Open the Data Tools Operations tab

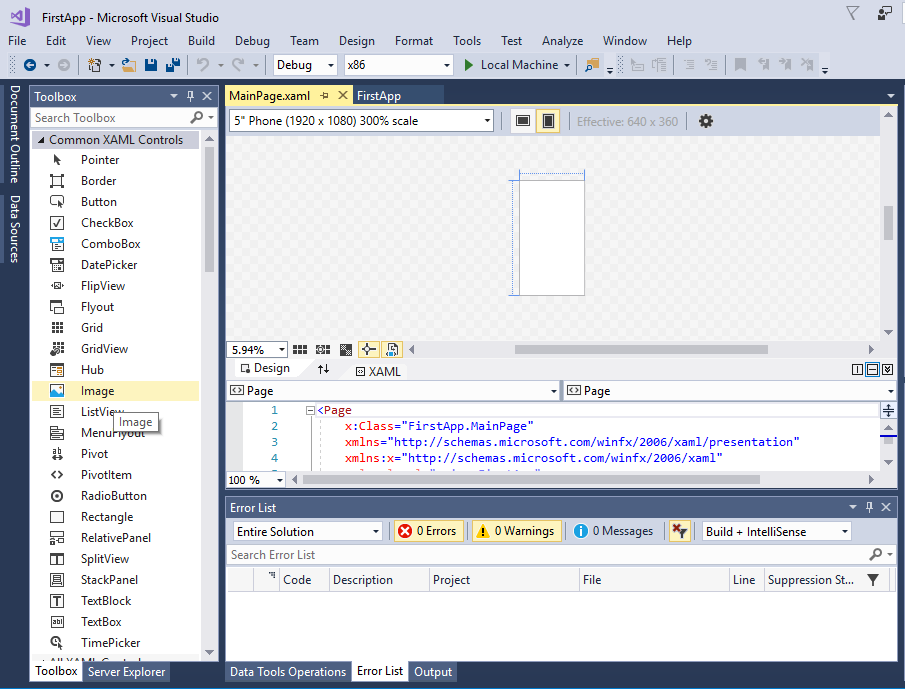[287, 672]
